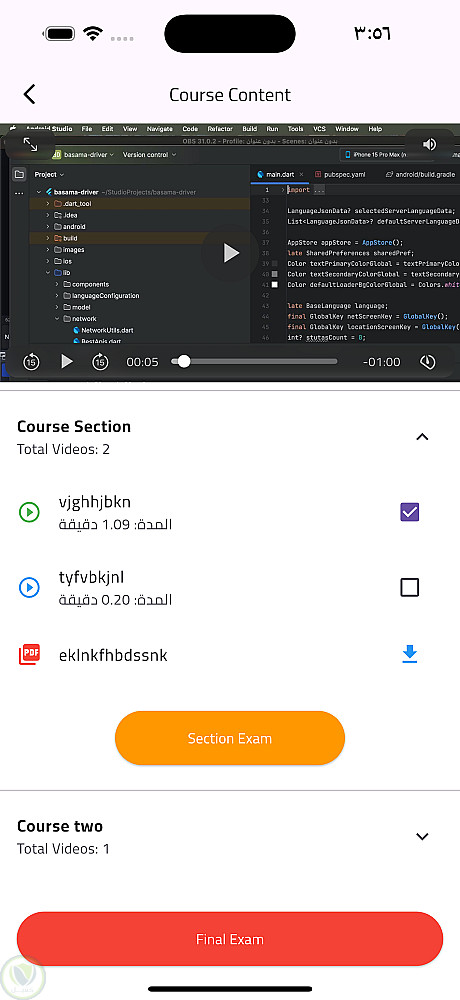This screenshot has height=1000, width=460.
Task: Check the tyfvbkjnl video checkbox
Action: (x=410, y=587)
